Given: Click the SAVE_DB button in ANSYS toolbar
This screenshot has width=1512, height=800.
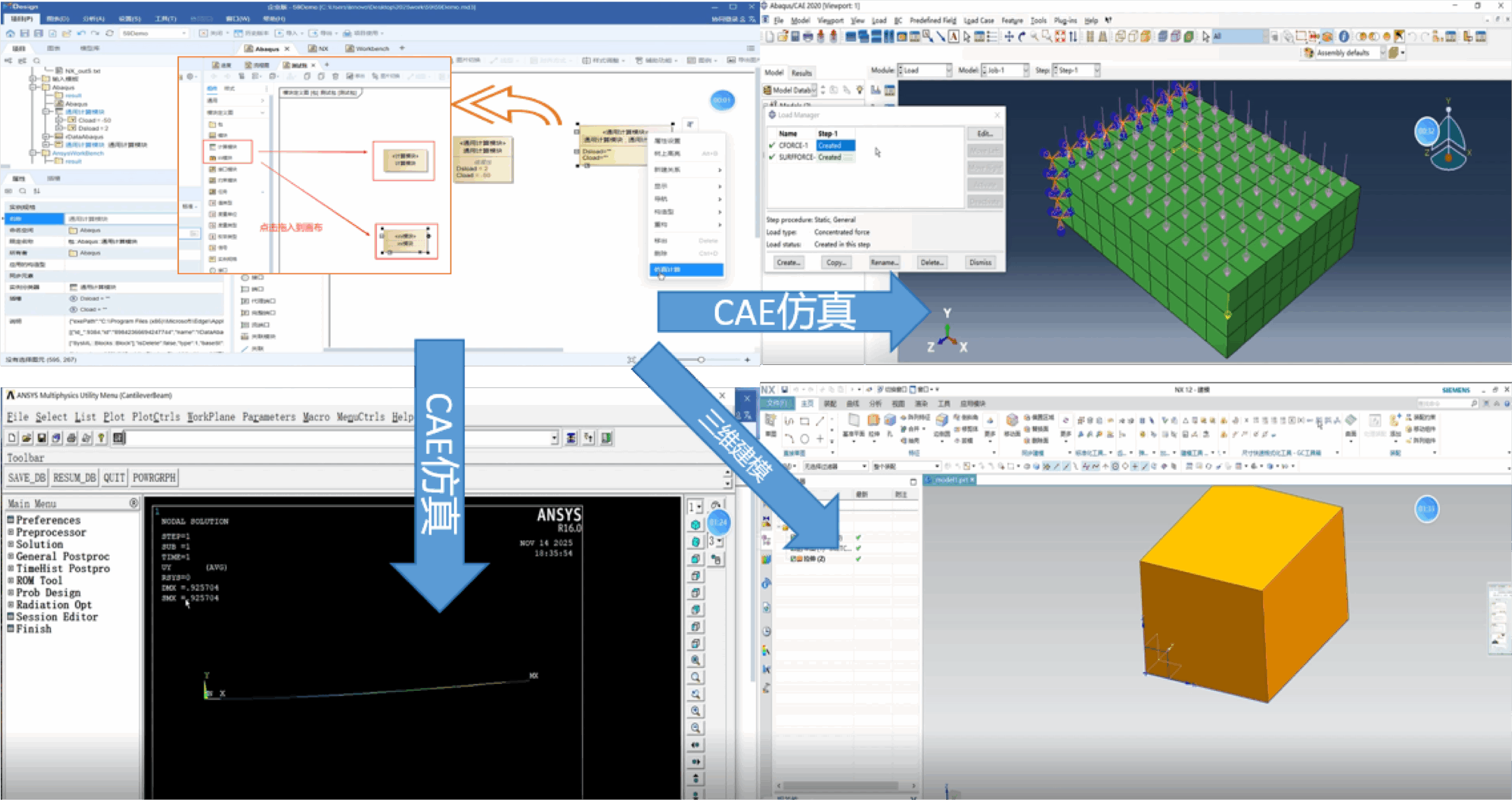Looking at the screenshot, I should pos(27,478).
